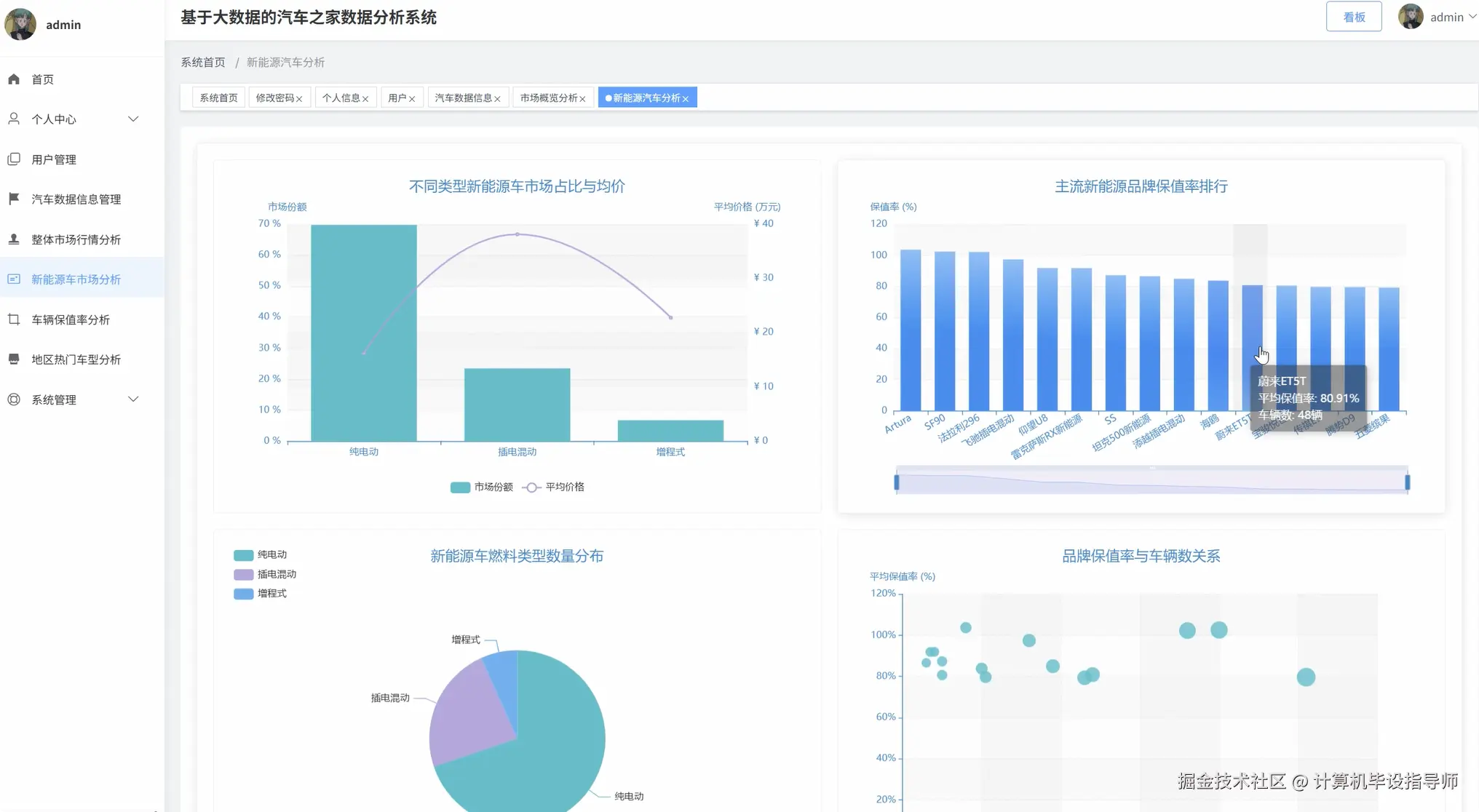Click the 整体市场行情分析 sidebar icon
This screenshot has width=1479, height=812.
pos(14,239)
